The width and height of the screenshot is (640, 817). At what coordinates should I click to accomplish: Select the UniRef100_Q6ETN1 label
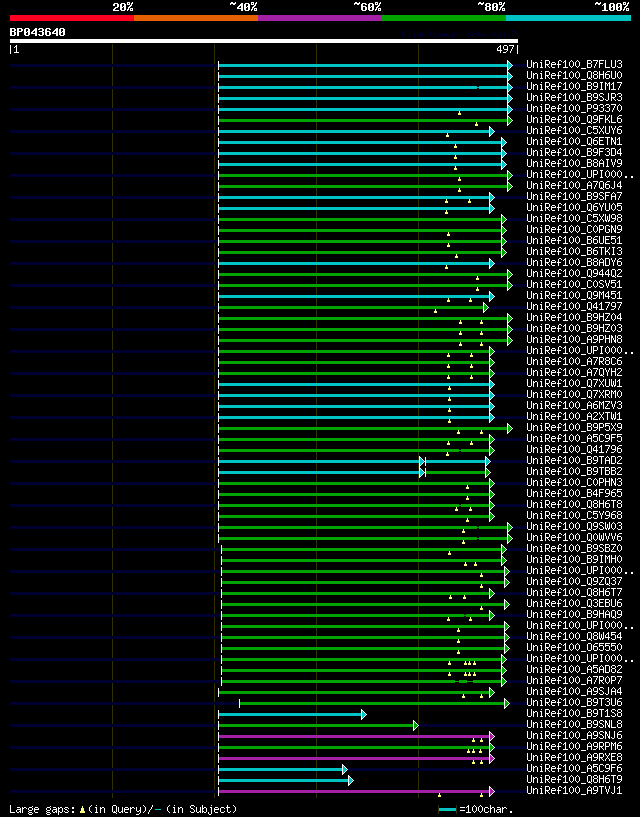(x=574, y=141)
